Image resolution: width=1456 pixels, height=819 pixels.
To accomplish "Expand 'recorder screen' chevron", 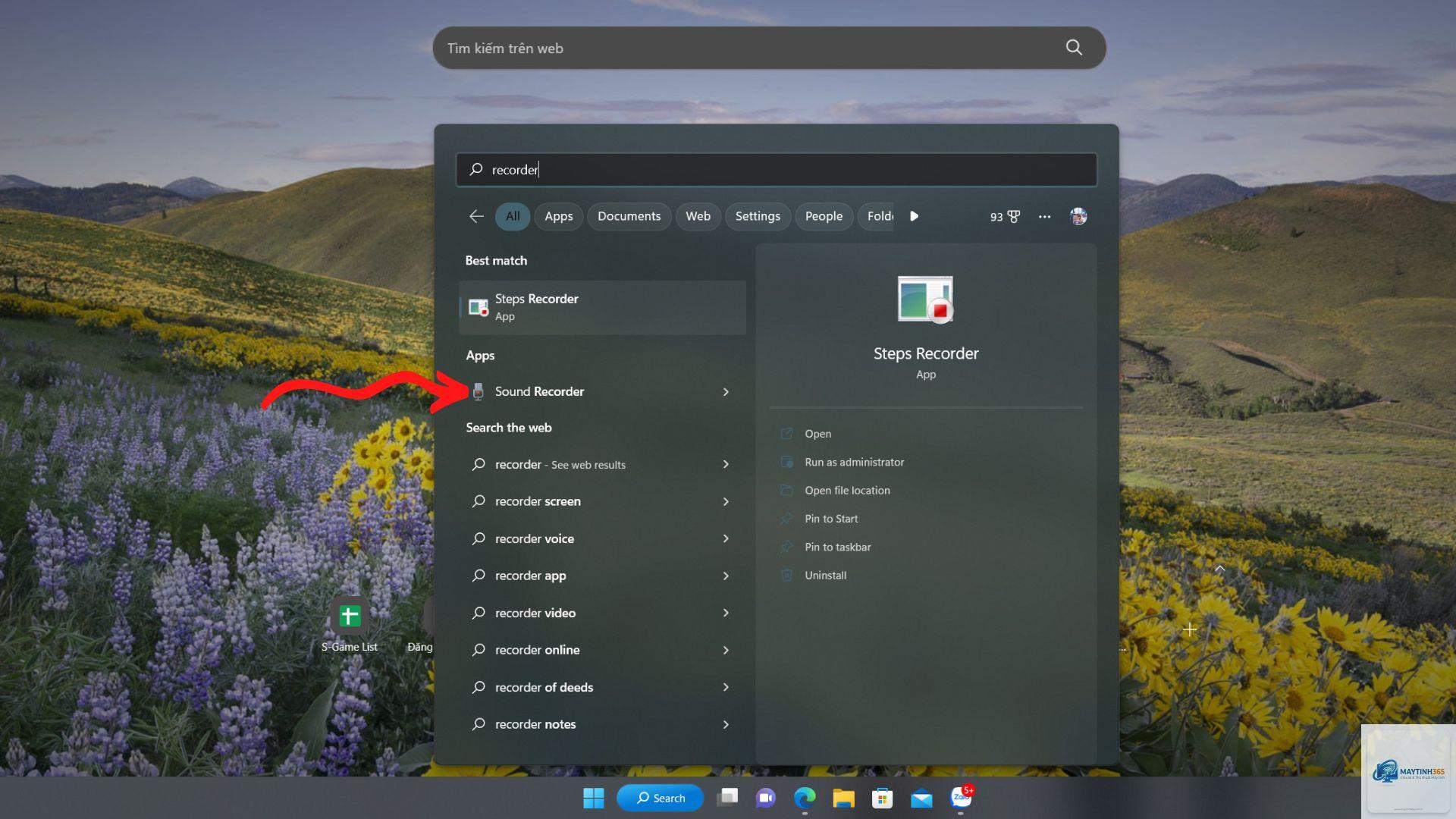I will pos(726,501).
